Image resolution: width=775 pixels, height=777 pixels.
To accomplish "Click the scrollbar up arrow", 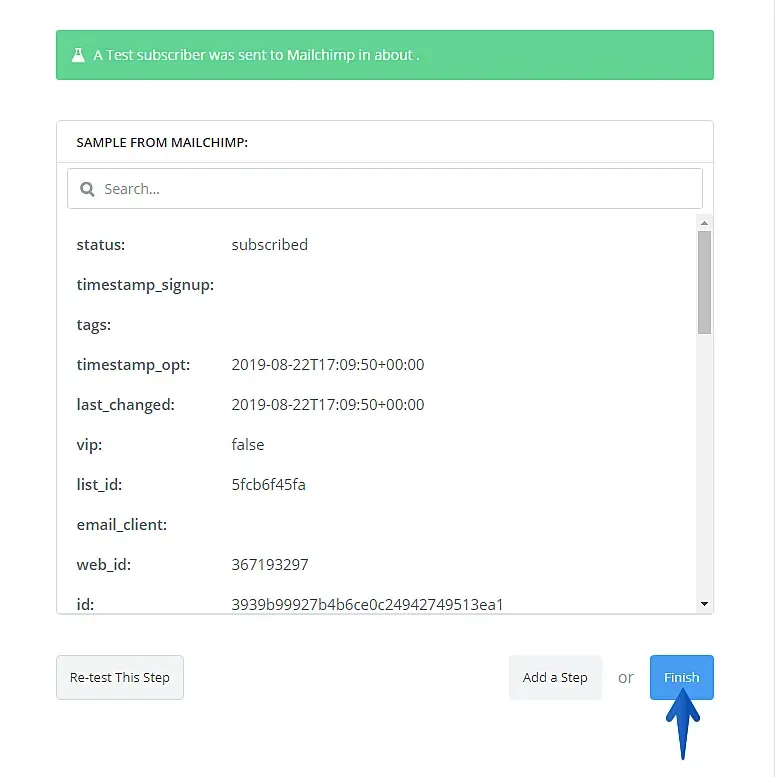I will 704,223.
